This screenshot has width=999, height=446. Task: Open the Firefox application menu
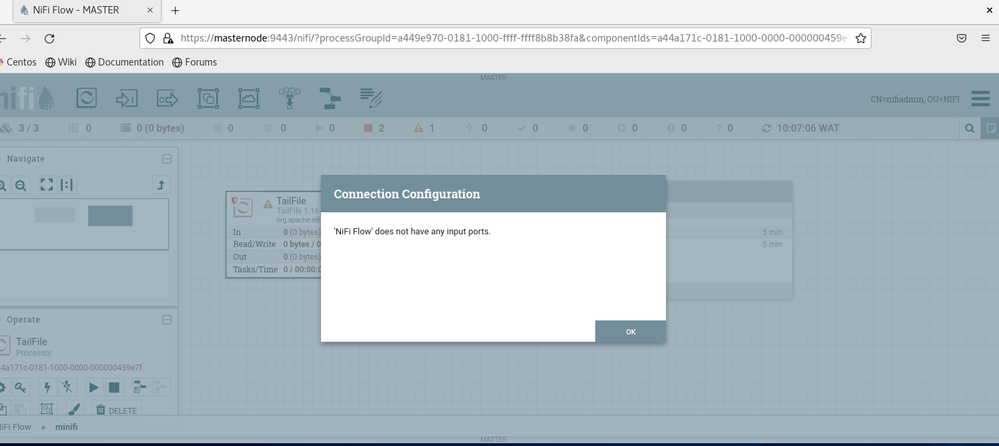(986, 38)
